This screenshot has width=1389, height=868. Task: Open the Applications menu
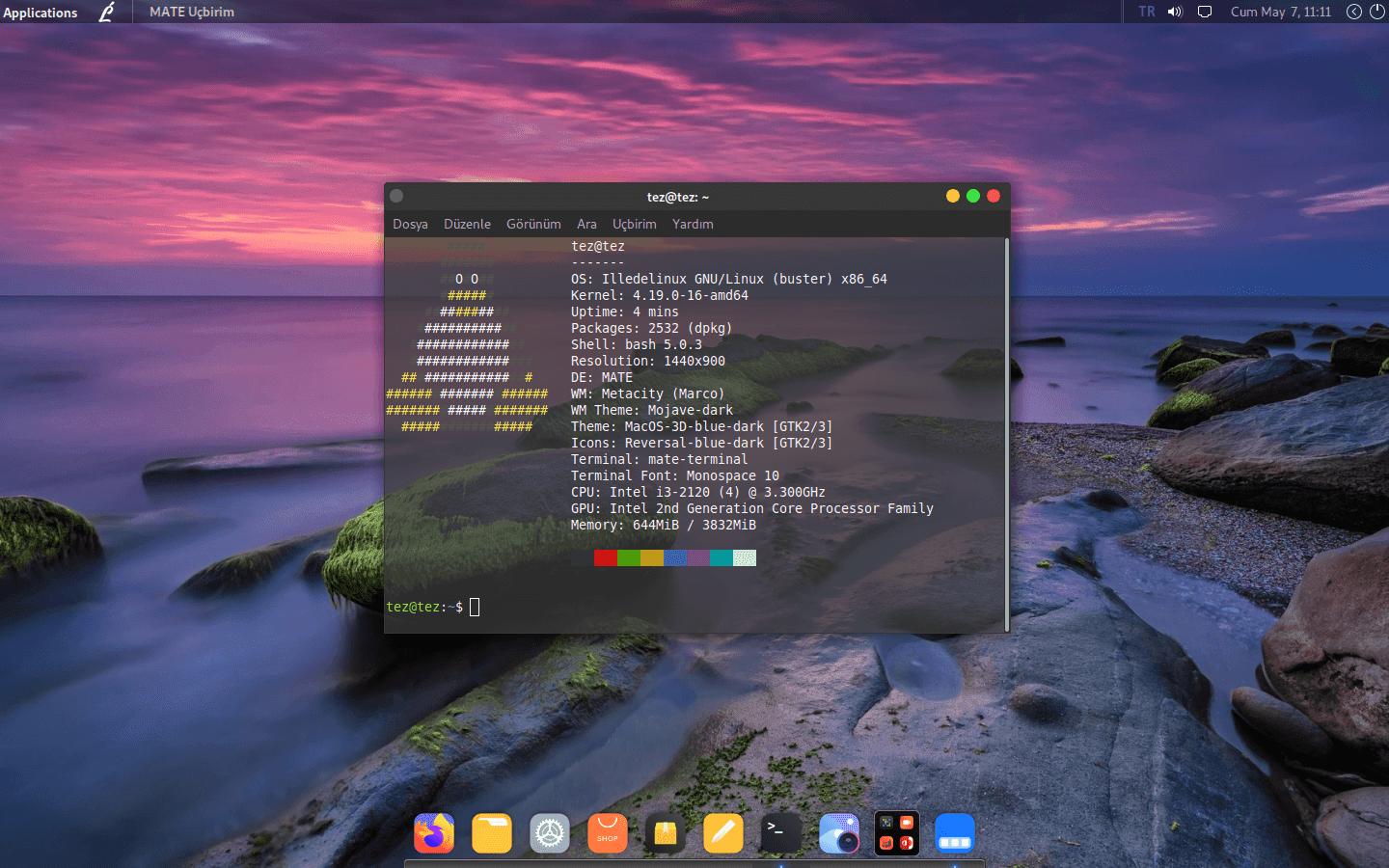[x=40, y=12]
